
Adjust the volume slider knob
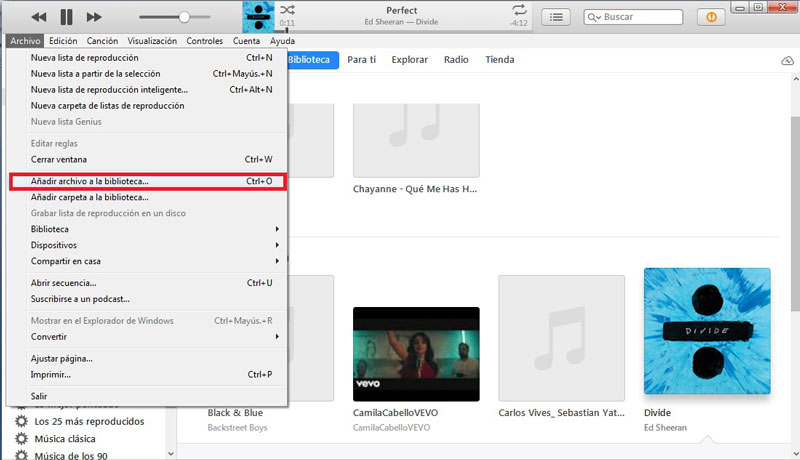tap(184, 17)
